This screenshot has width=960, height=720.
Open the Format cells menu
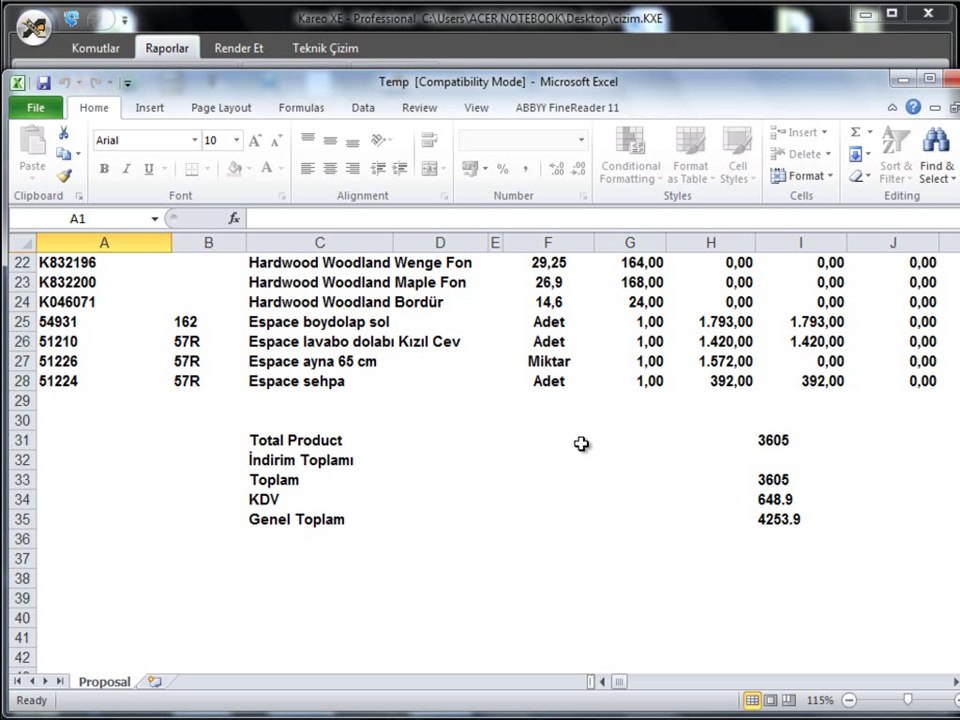802,176
